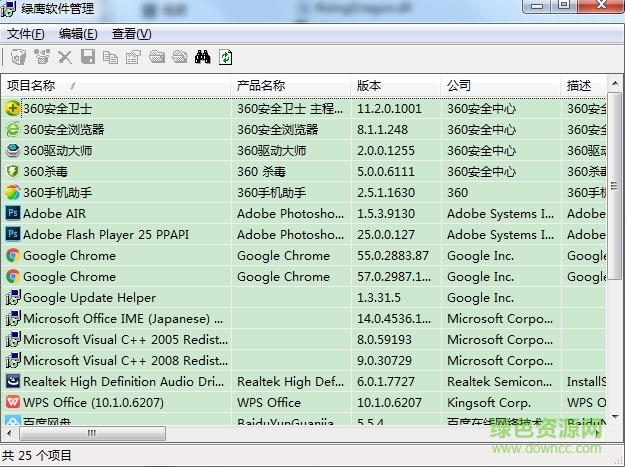Viewport: 625px width, 467px height.
Task: Open the 文件(F) menu
Action: tap(26, 34)
